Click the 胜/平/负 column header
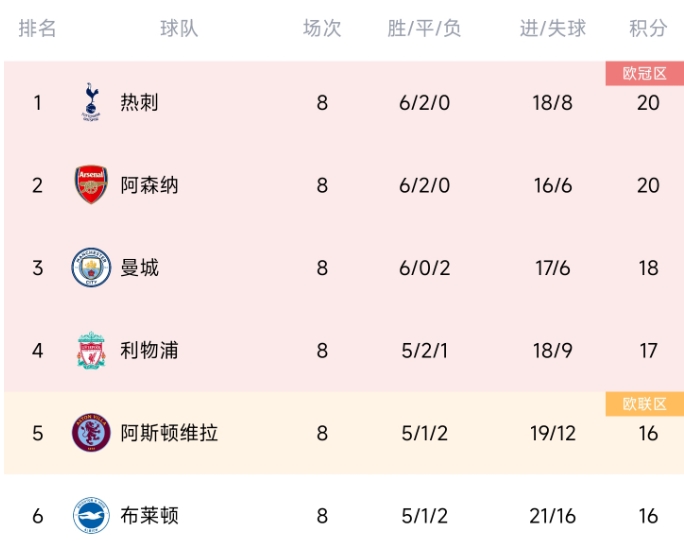This screenshot has width=684, height=541. tap(424, 28)
